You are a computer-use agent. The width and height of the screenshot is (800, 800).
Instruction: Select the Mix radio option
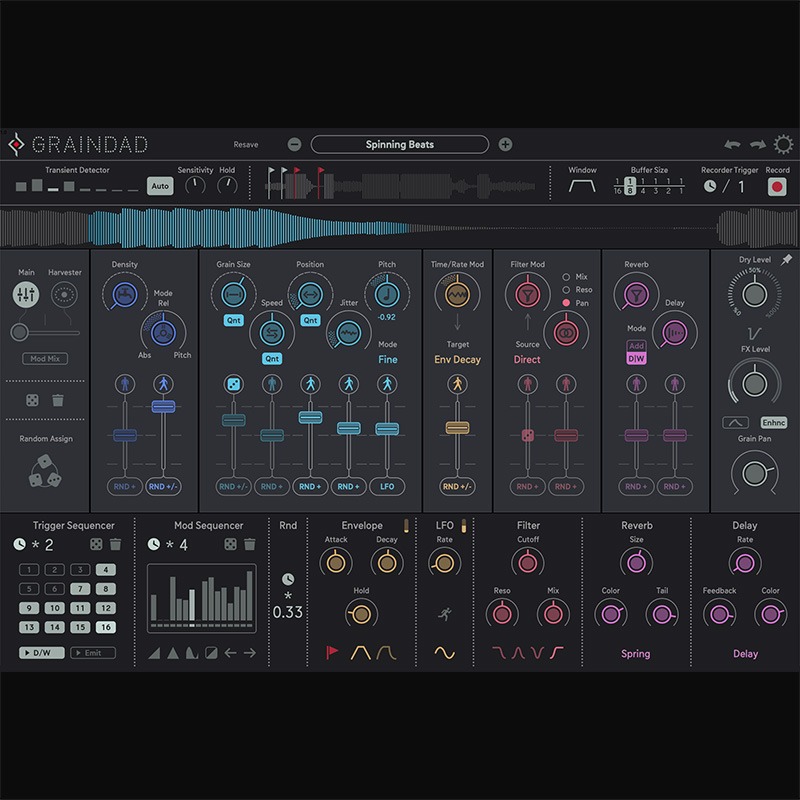pyautogui.click(x=566, y=277)
